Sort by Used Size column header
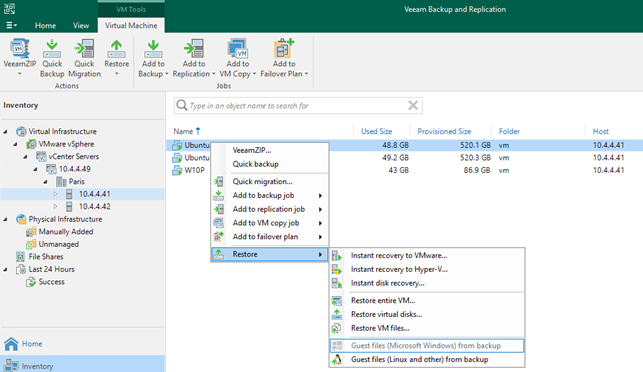Viewport: 643px width, 372px height. point(376,131)
